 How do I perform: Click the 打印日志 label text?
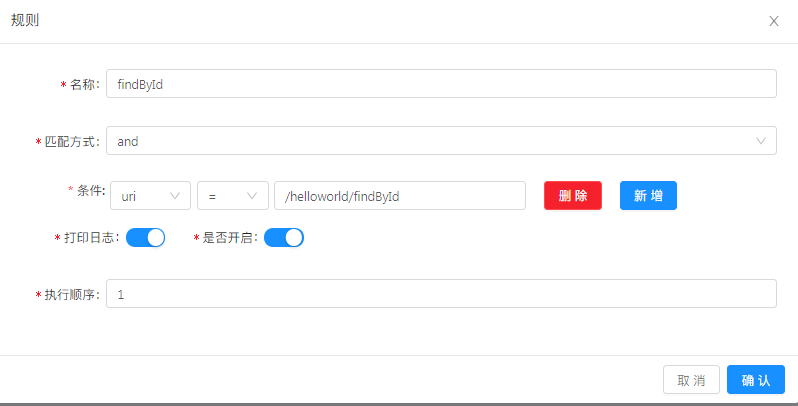pyautogui.click(x=89, y=238)
